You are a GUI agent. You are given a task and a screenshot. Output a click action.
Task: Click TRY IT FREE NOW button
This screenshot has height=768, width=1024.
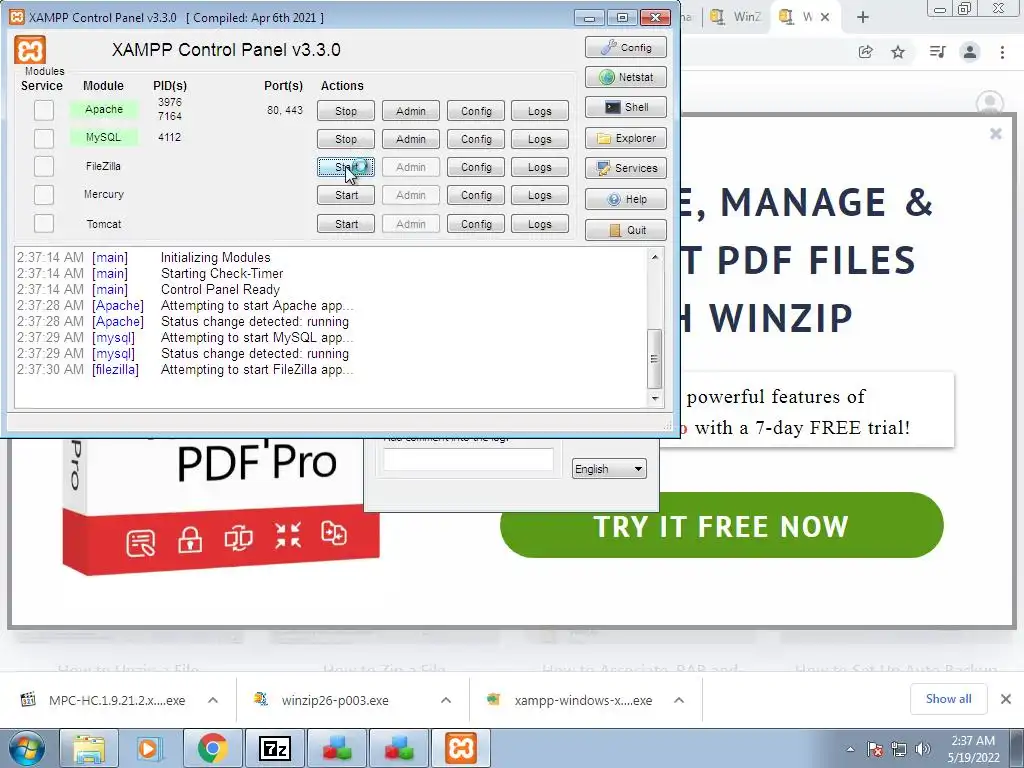click(x=722, y=526)
